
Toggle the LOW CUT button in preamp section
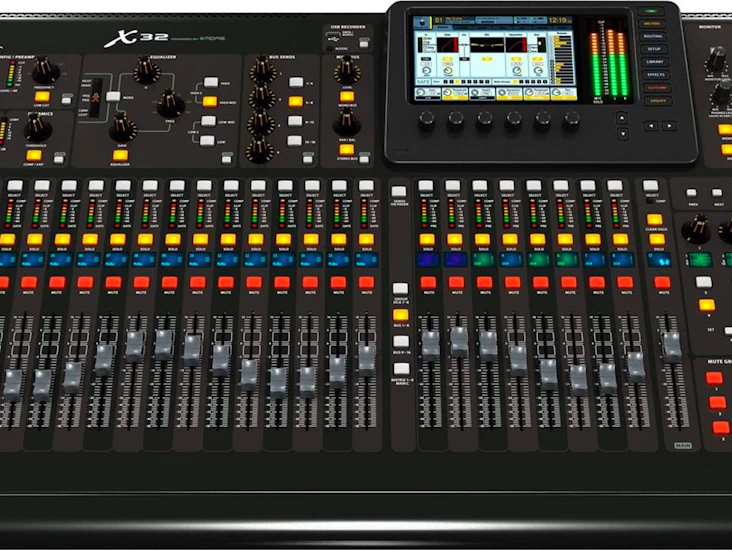point(42,97)
